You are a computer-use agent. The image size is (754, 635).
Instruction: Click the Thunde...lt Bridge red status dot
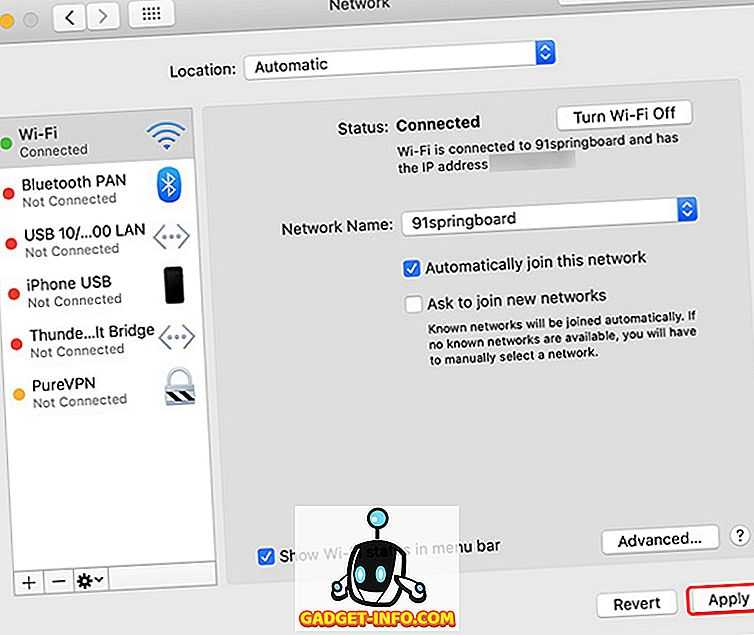(x=16, y=344)
